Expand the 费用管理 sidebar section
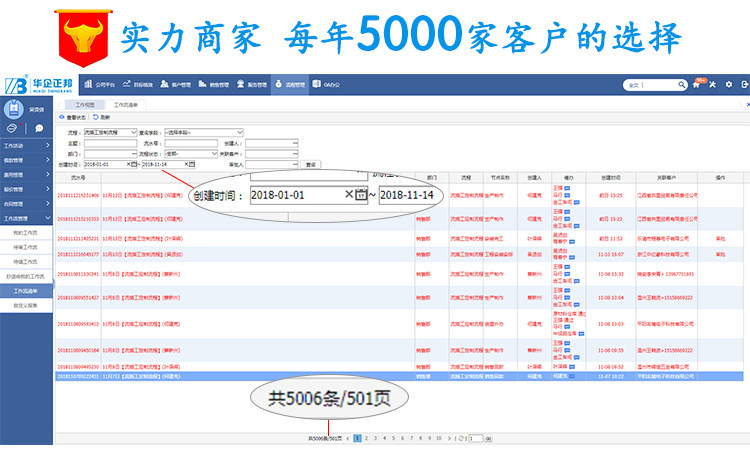Viewport: 750px width, 464px height. pos(26,175)
